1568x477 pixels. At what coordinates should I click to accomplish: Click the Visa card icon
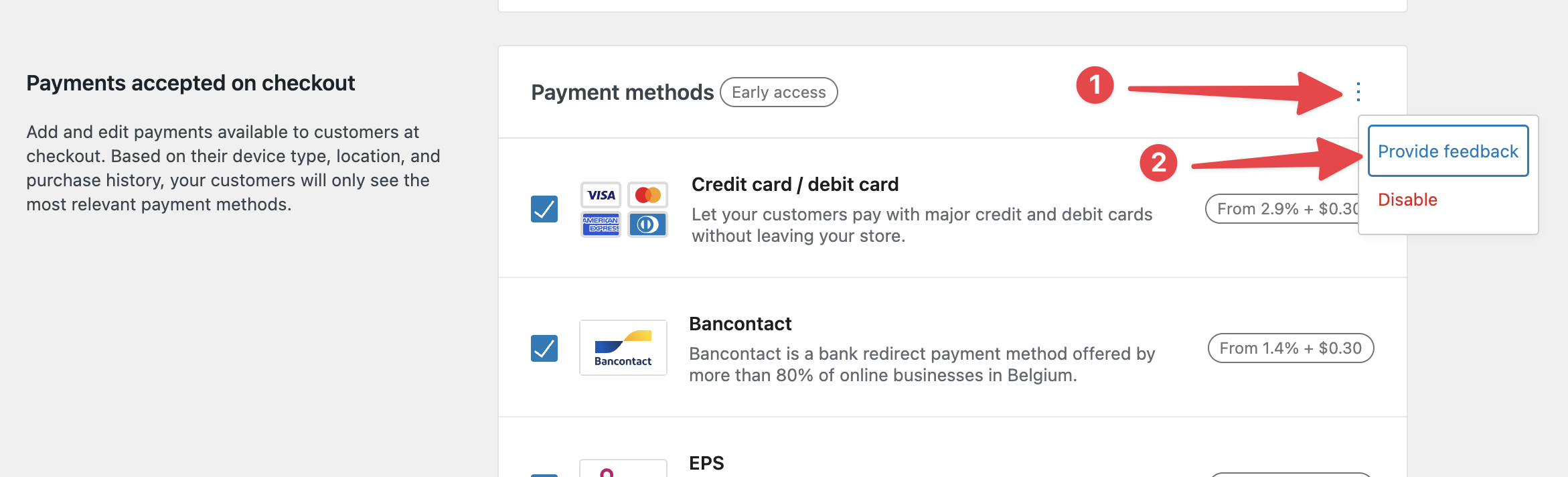[x=601, y=195]
